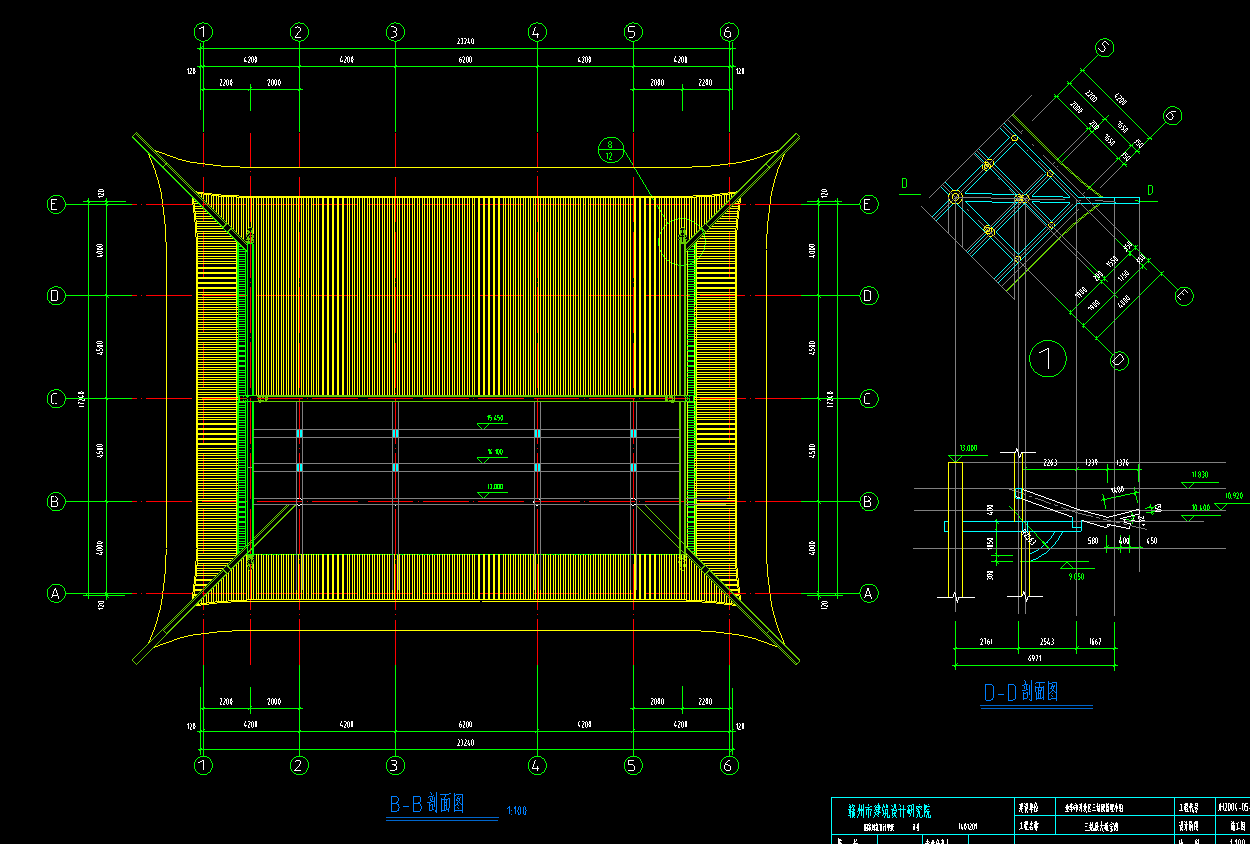Select the 1:100 scale label

[517, 811]
